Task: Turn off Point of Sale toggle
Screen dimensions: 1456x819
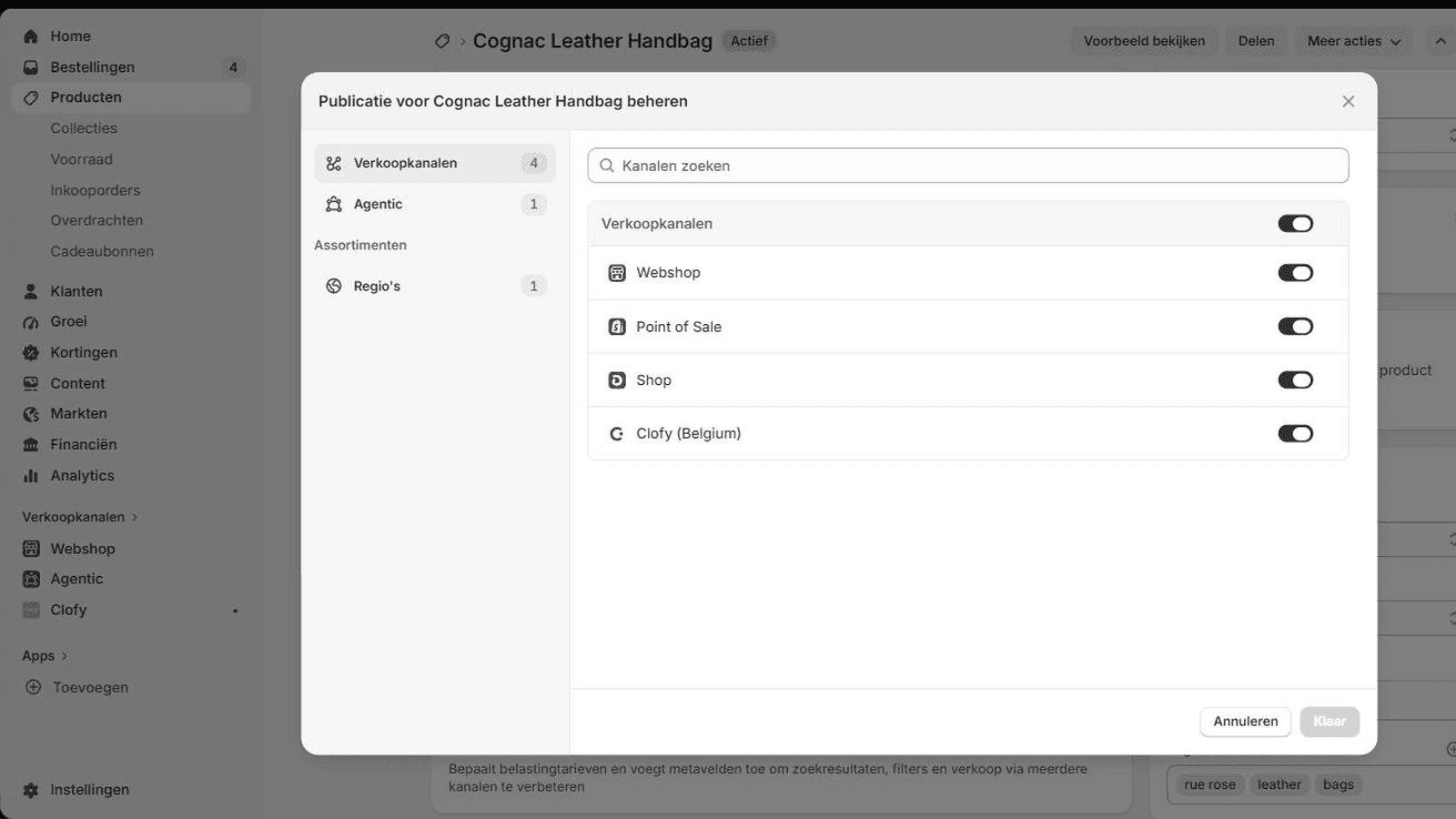Action: click(x=1295, y=327)
